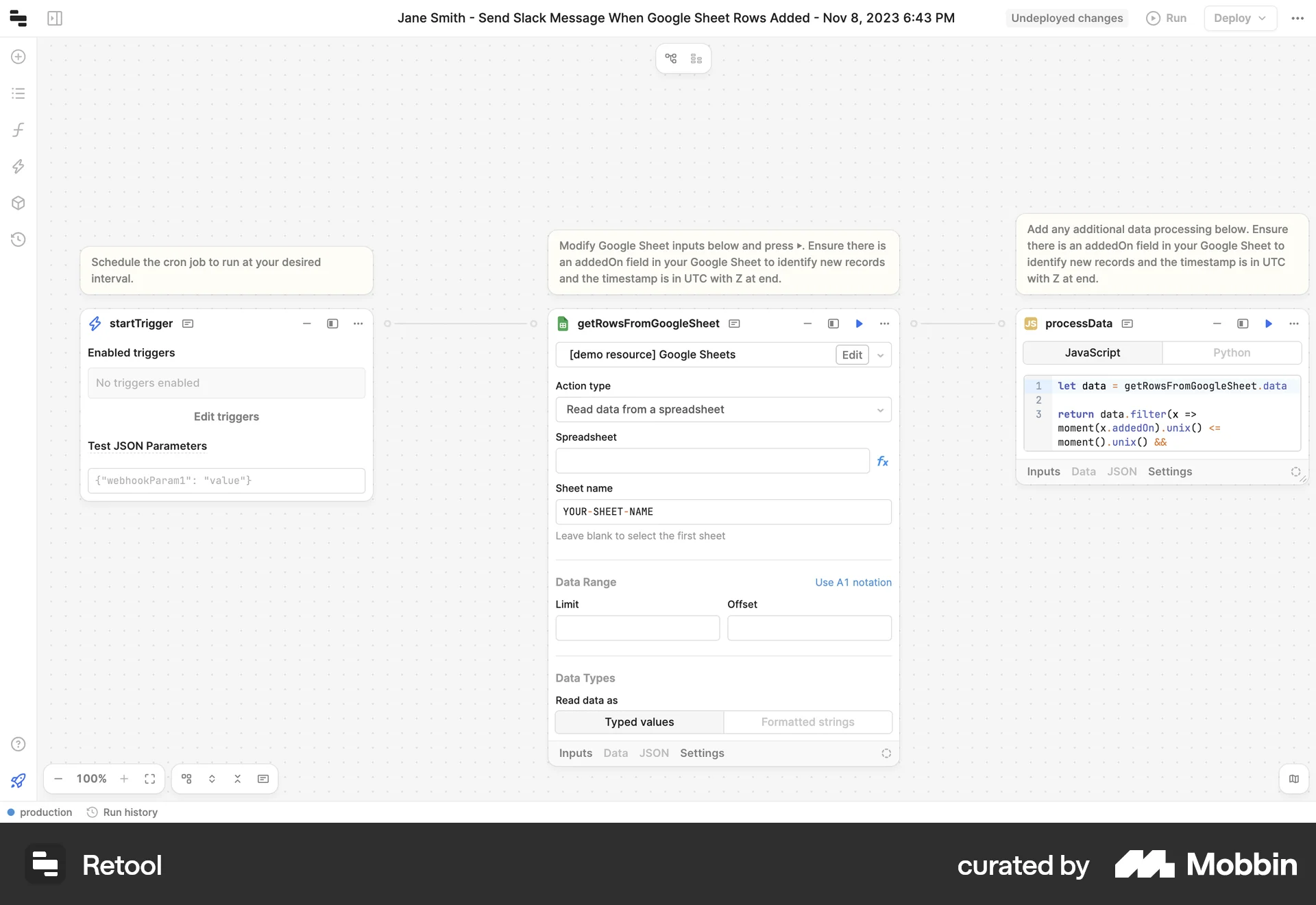Open the Use A1 notation link

[x=852, y=582]
